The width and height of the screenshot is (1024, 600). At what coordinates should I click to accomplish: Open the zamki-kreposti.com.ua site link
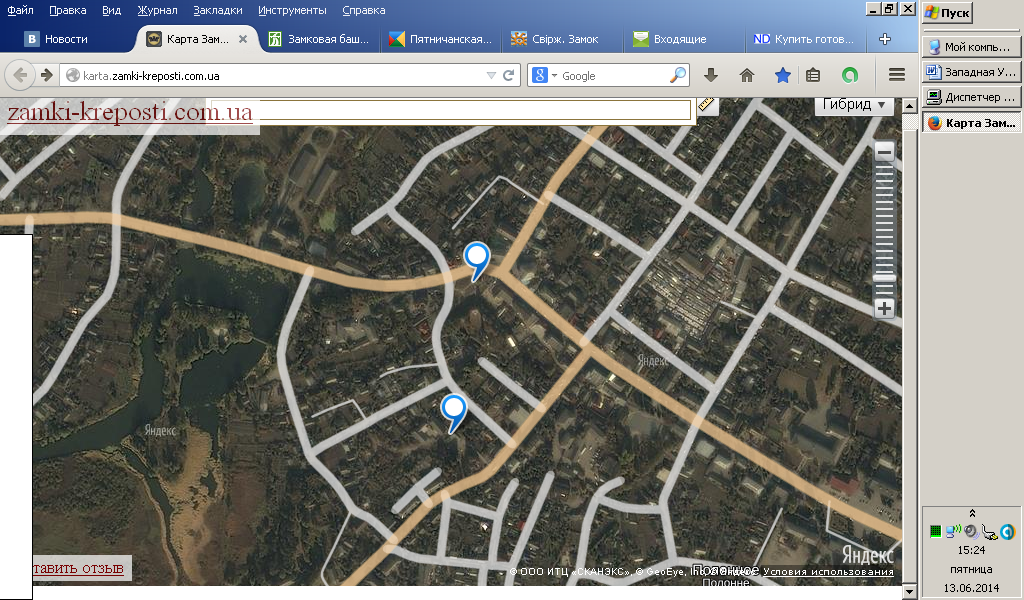point(130,112)
